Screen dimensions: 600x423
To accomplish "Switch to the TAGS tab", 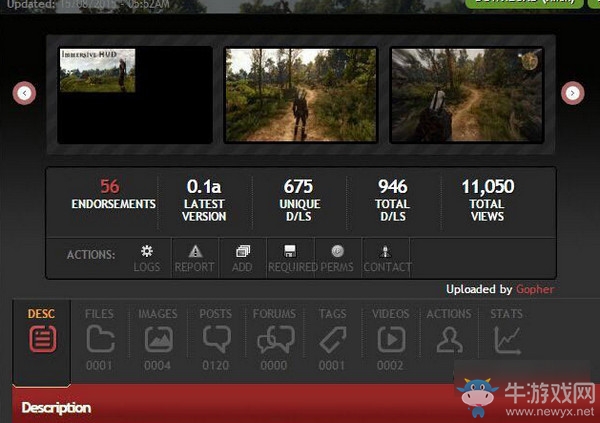I will [333, 339].
